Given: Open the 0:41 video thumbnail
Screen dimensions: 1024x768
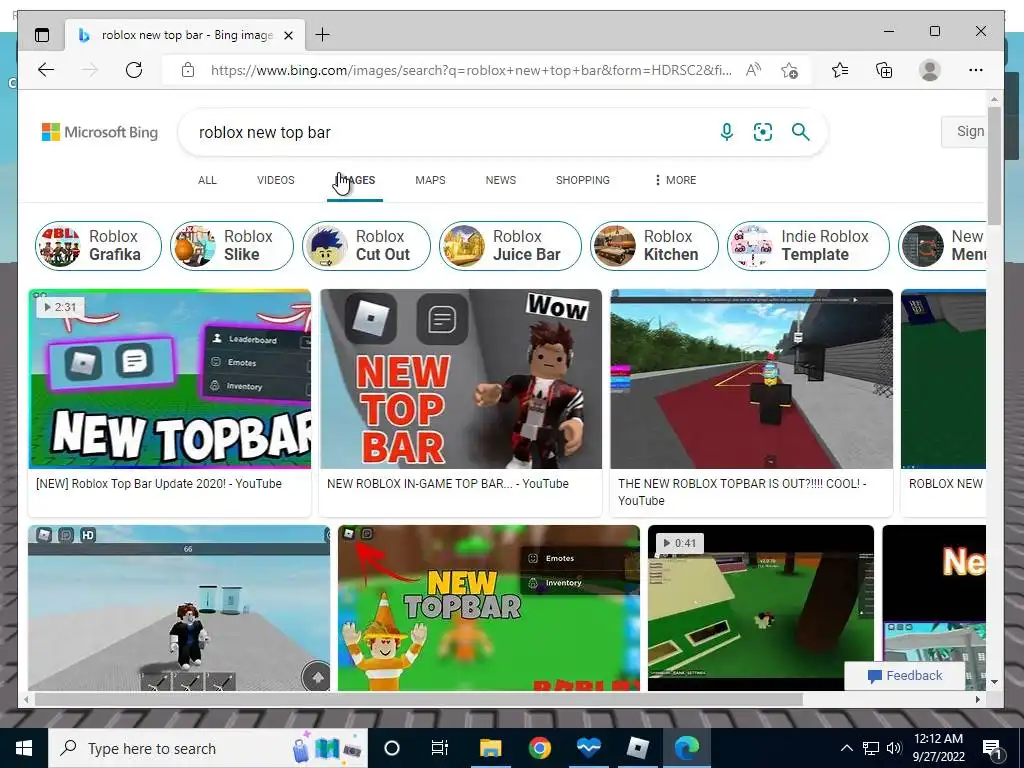Looking at the screenshot, I should click(x=761, y=607).
